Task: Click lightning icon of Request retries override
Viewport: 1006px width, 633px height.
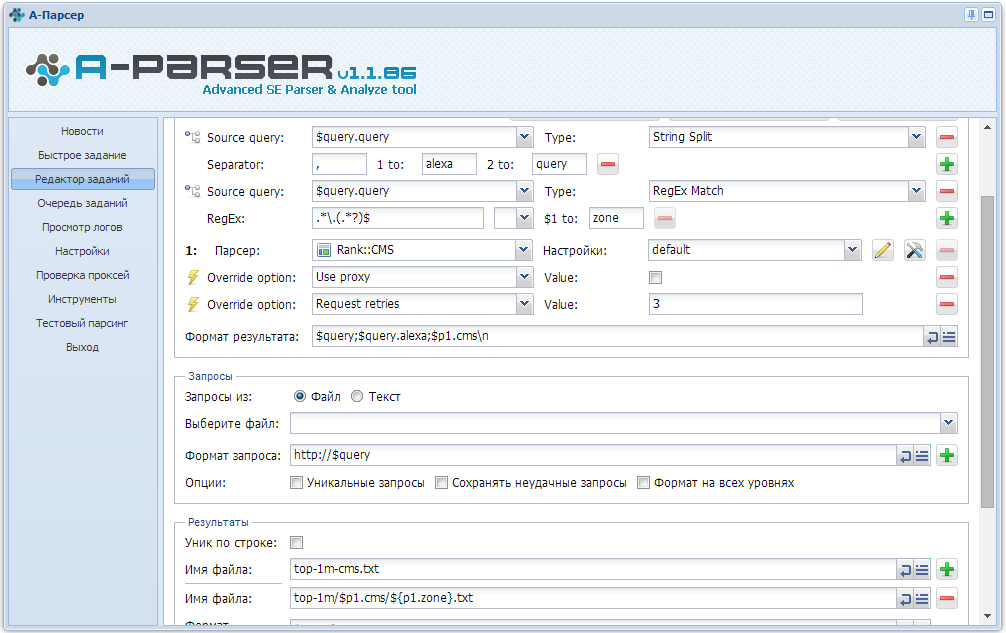Action: (x=192, y=304)
